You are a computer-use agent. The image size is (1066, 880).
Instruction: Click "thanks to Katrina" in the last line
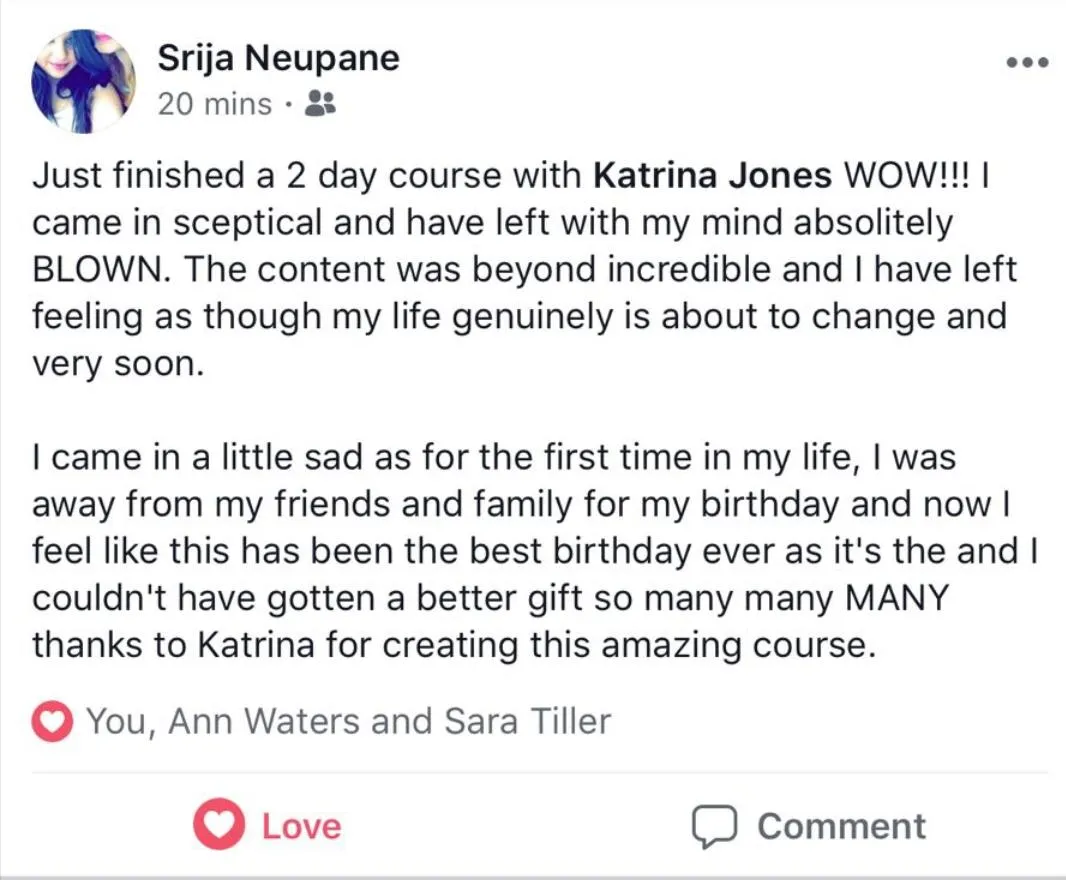[160, 645]
